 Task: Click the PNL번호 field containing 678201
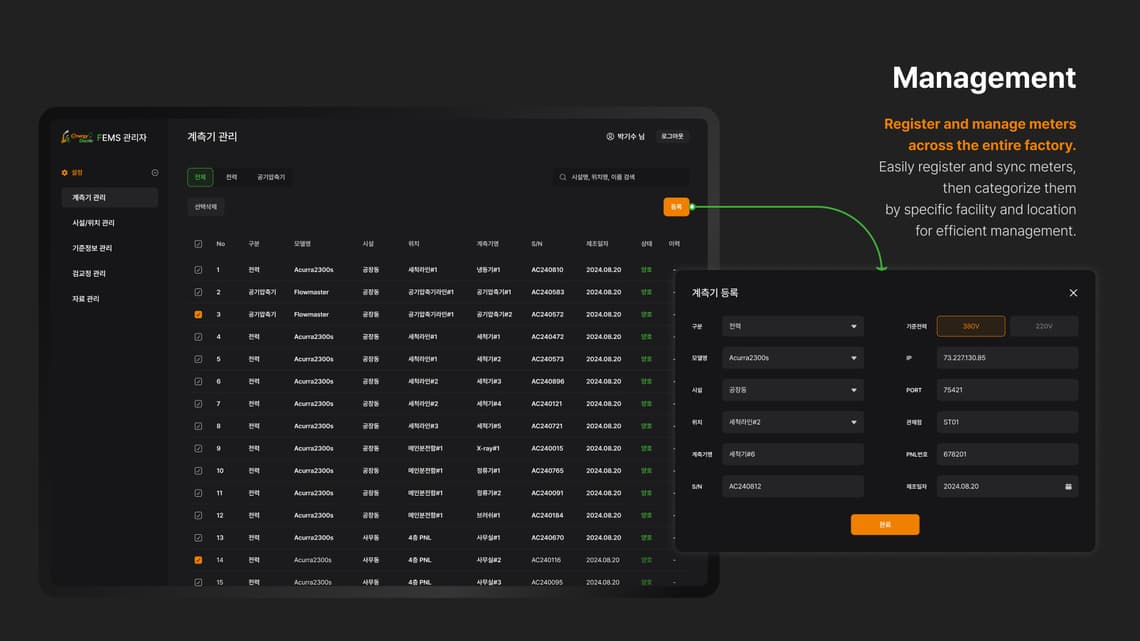[x=1007, y=454]
